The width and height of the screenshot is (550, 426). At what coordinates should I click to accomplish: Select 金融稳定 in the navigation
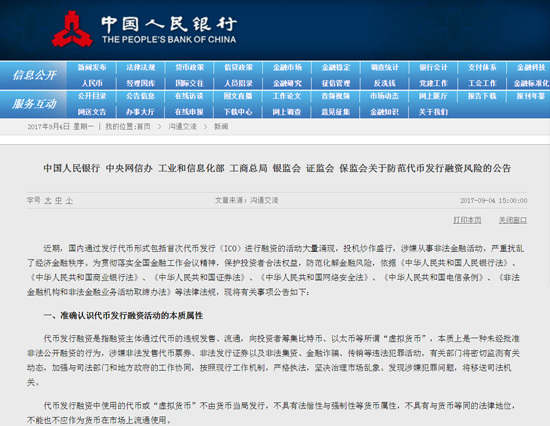pyautogui.click(x=336, y=67)
